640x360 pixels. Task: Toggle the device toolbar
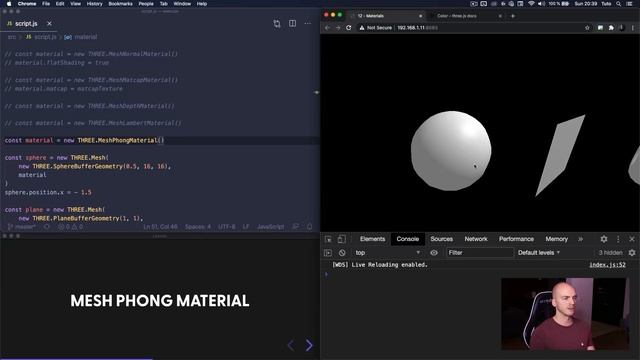pos(342,239)
